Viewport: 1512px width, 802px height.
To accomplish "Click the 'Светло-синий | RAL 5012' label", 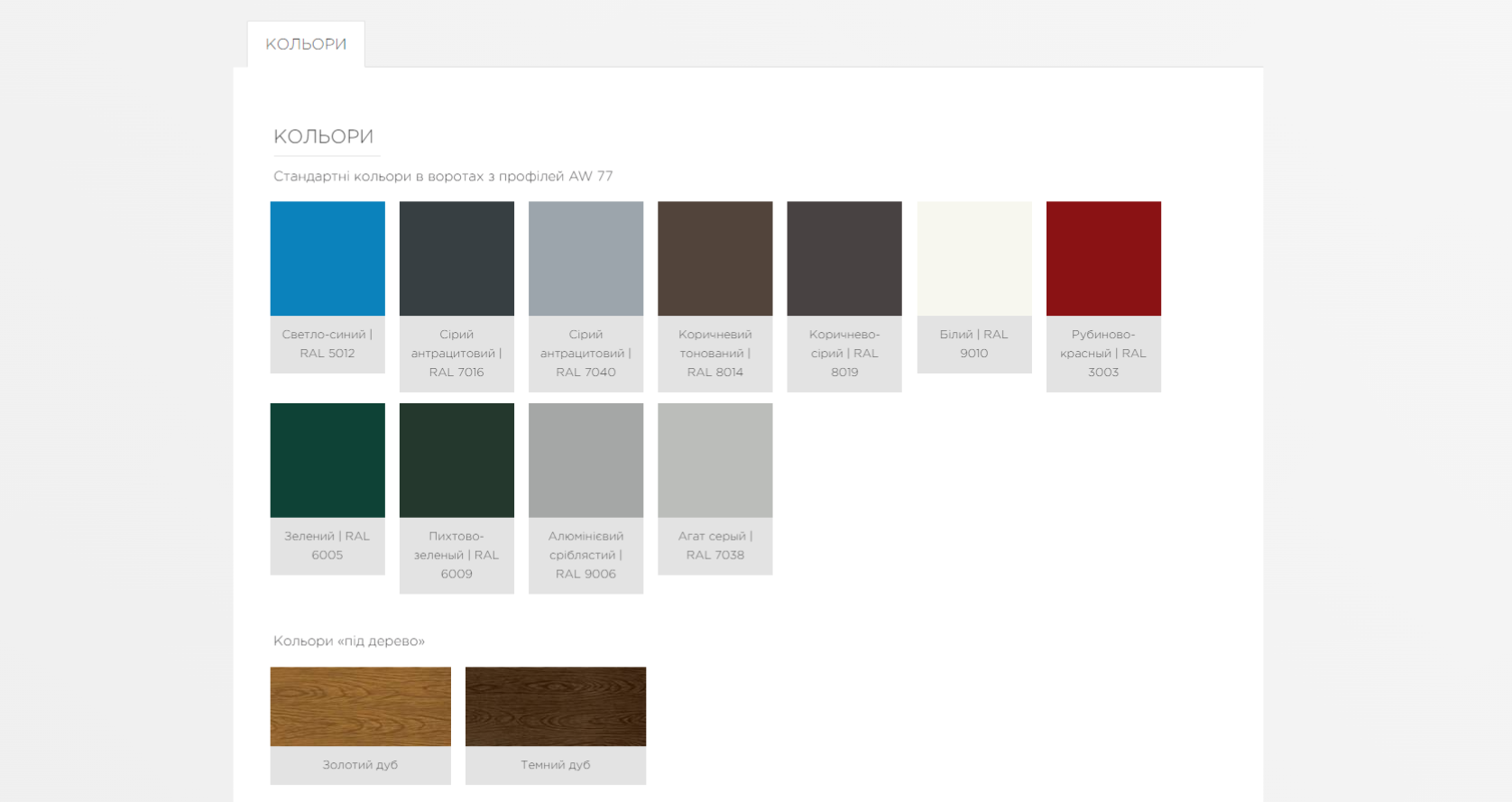I will [x=327, y=344].
